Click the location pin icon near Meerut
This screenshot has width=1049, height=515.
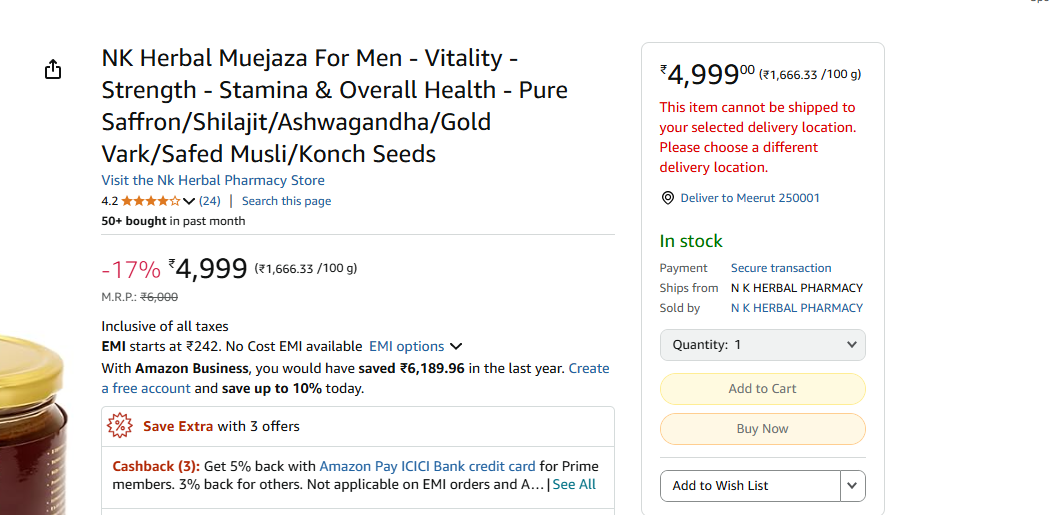(667, 198)
